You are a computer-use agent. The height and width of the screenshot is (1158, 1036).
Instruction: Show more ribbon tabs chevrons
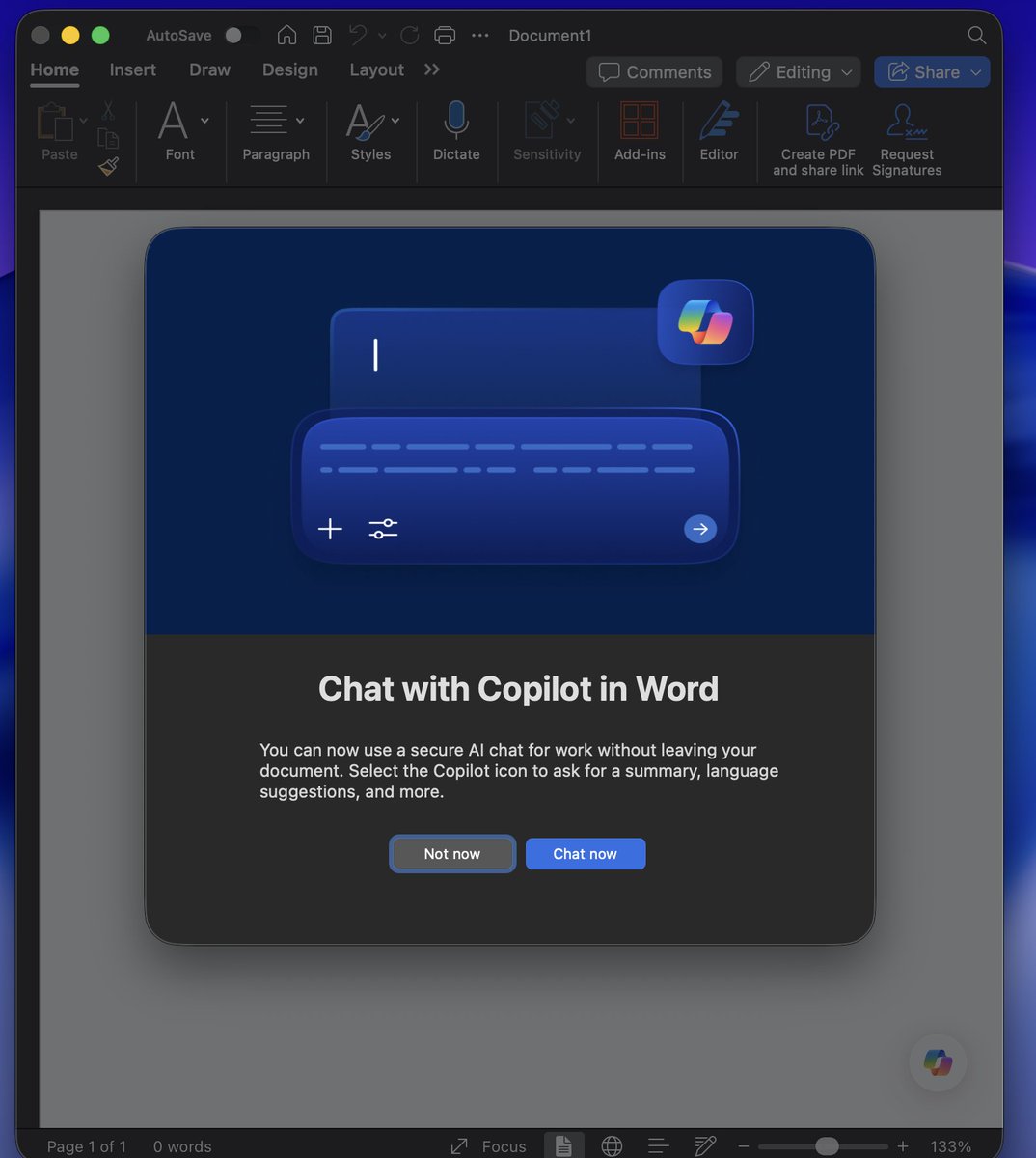pos(432,69)
